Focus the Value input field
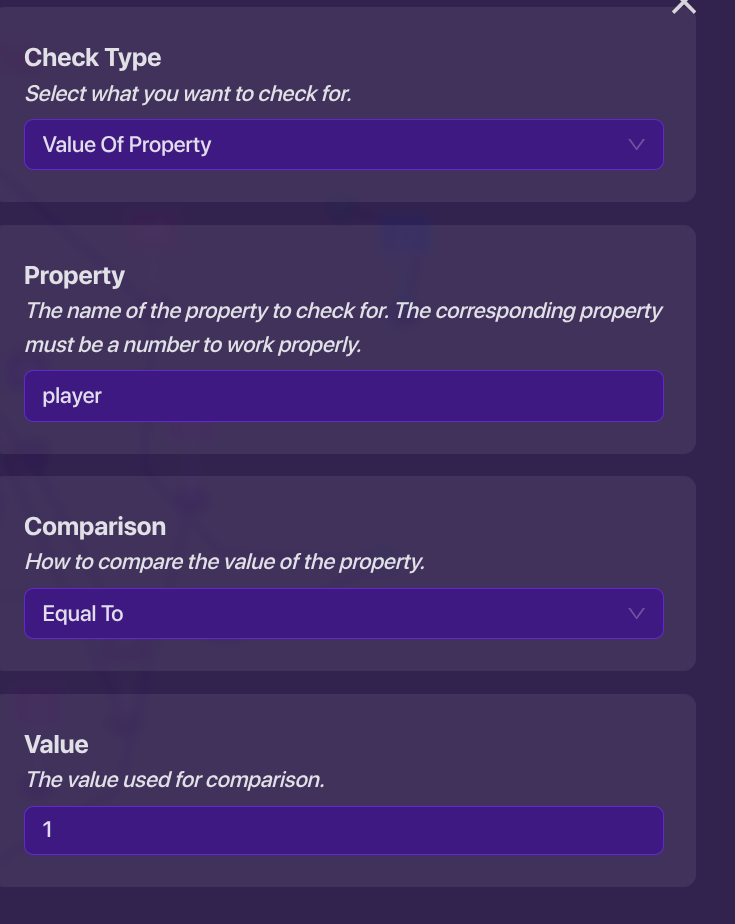The height and width of the screenshot is (924, 735). 343,830
